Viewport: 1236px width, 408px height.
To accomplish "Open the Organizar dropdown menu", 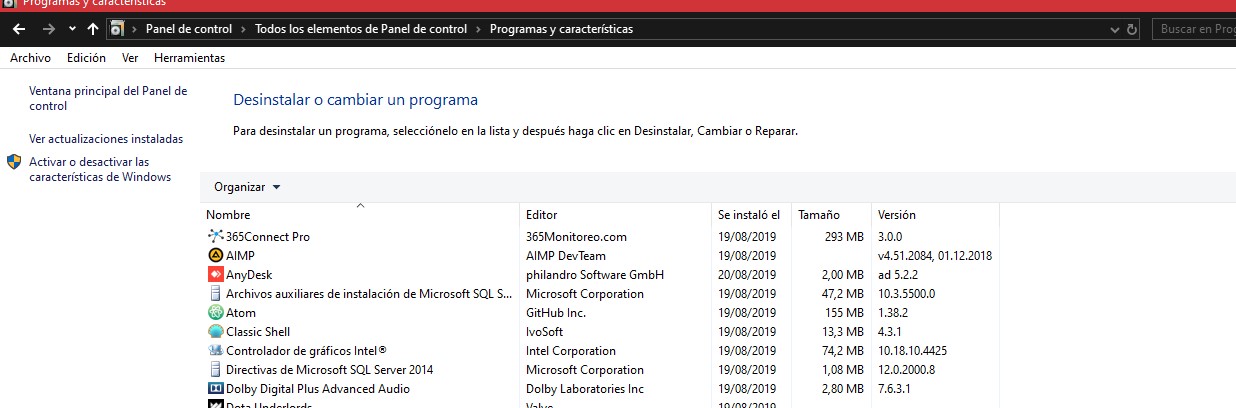I will point(247,187).
